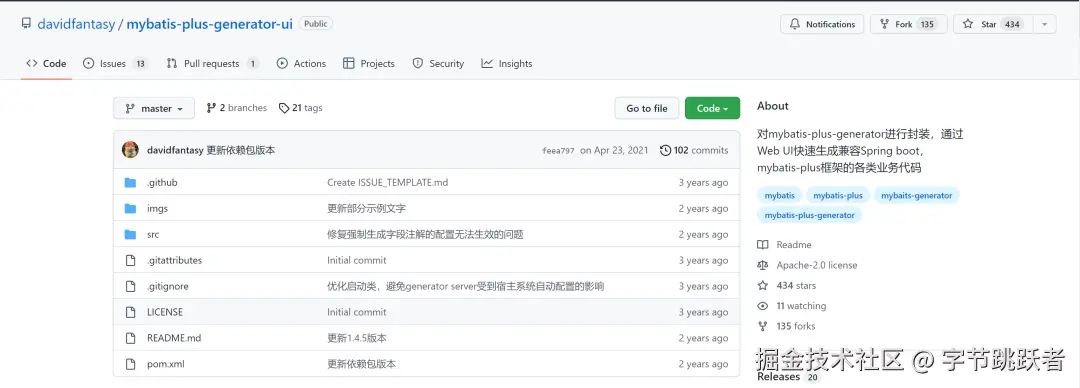Click the Notifications bell button

click(x=822, y=24)
